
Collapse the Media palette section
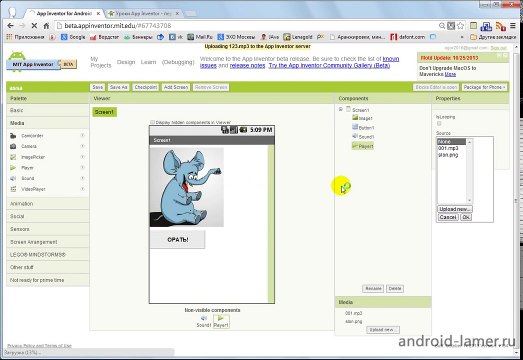tap(47, 123)
